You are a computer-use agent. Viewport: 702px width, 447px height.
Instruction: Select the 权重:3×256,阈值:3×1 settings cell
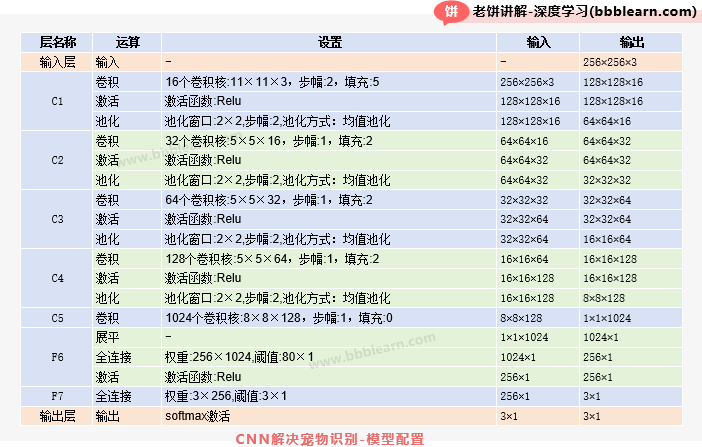point(329,396)
